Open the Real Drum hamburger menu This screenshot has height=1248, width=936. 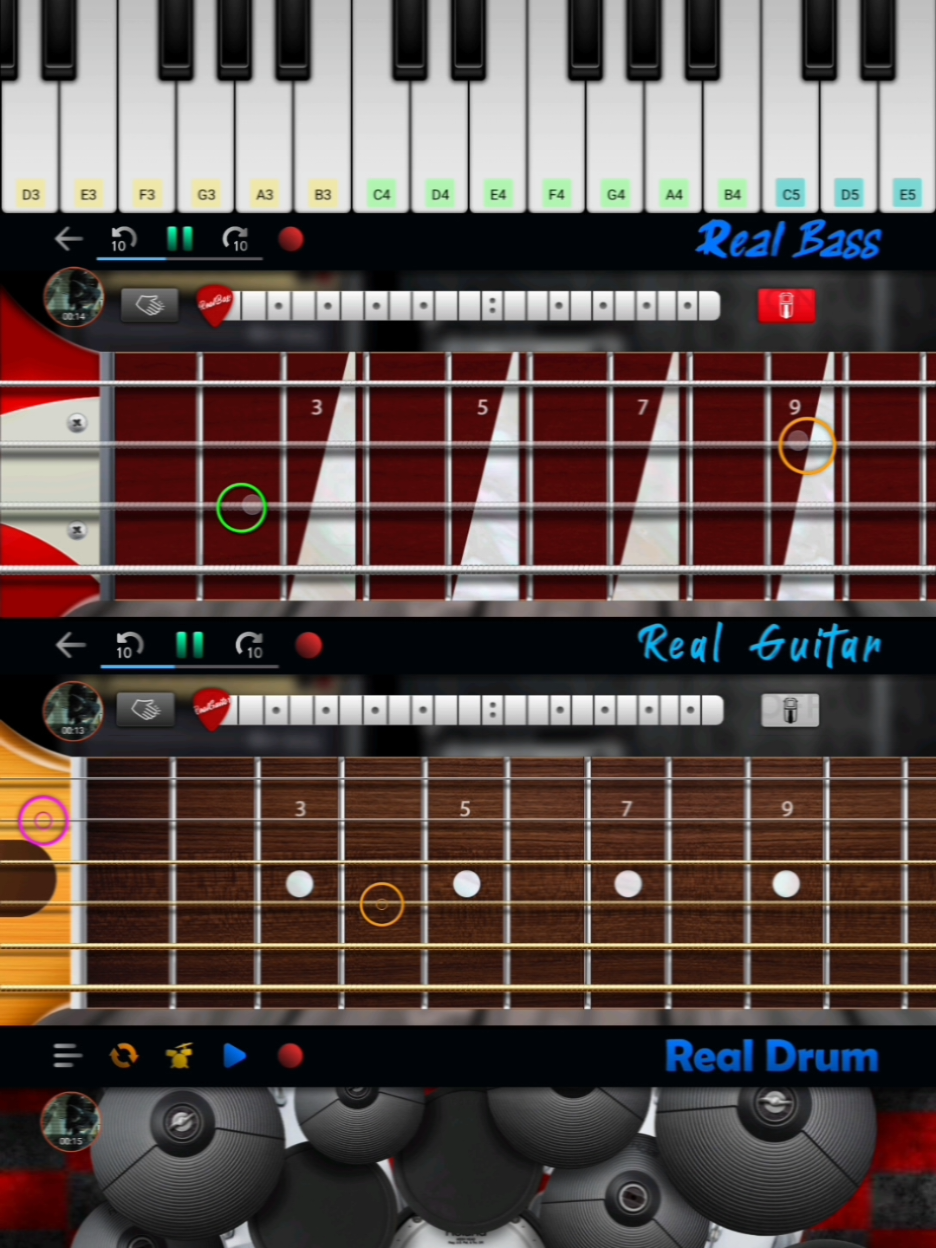click(x=68, y=1055)
